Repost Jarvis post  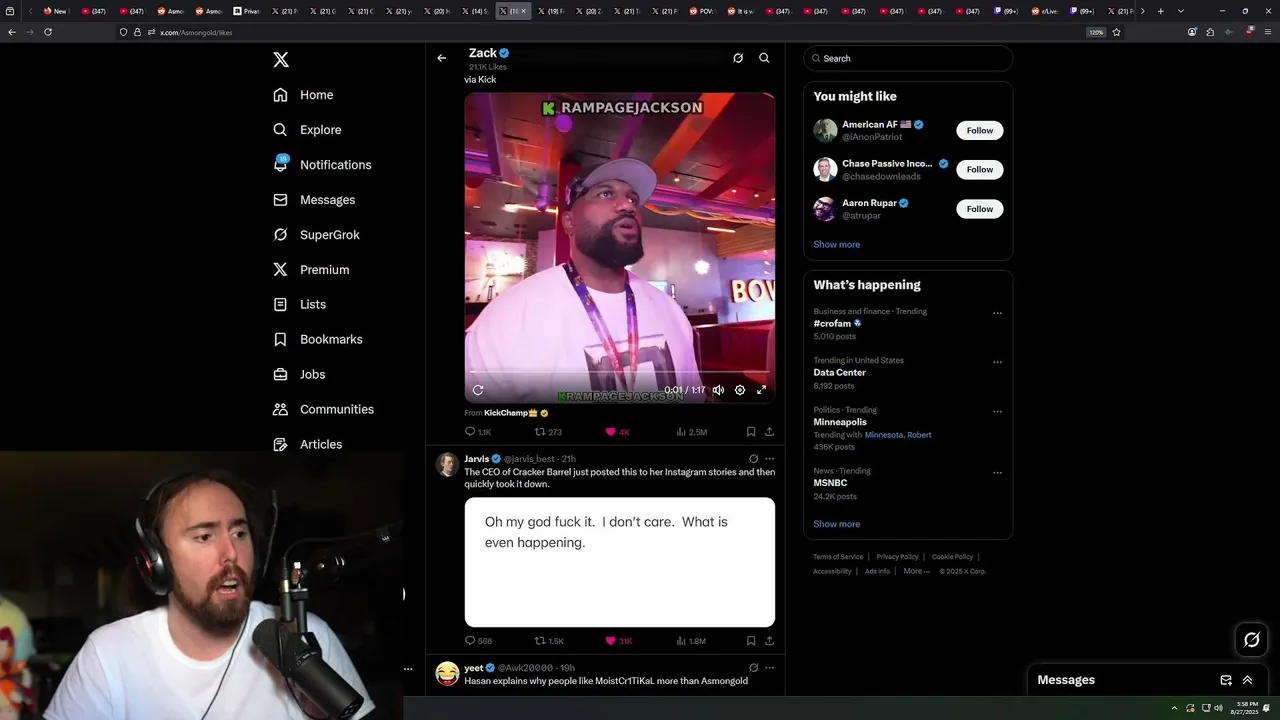coord(549,641)
